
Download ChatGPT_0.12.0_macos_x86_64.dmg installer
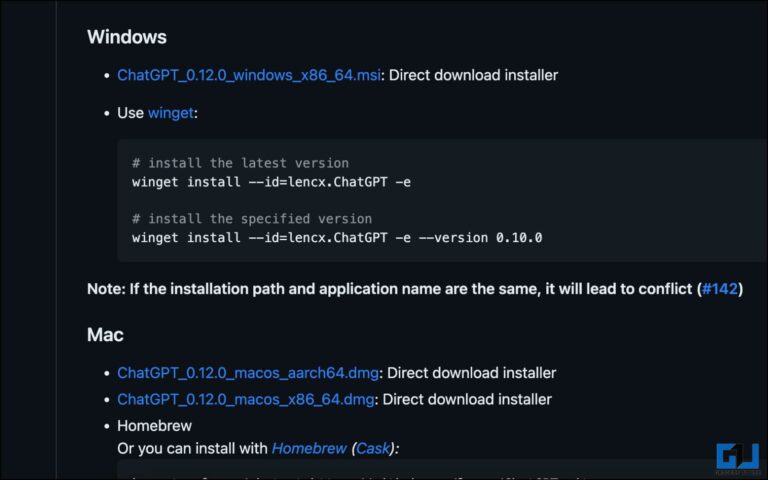(x=246, y=399)
